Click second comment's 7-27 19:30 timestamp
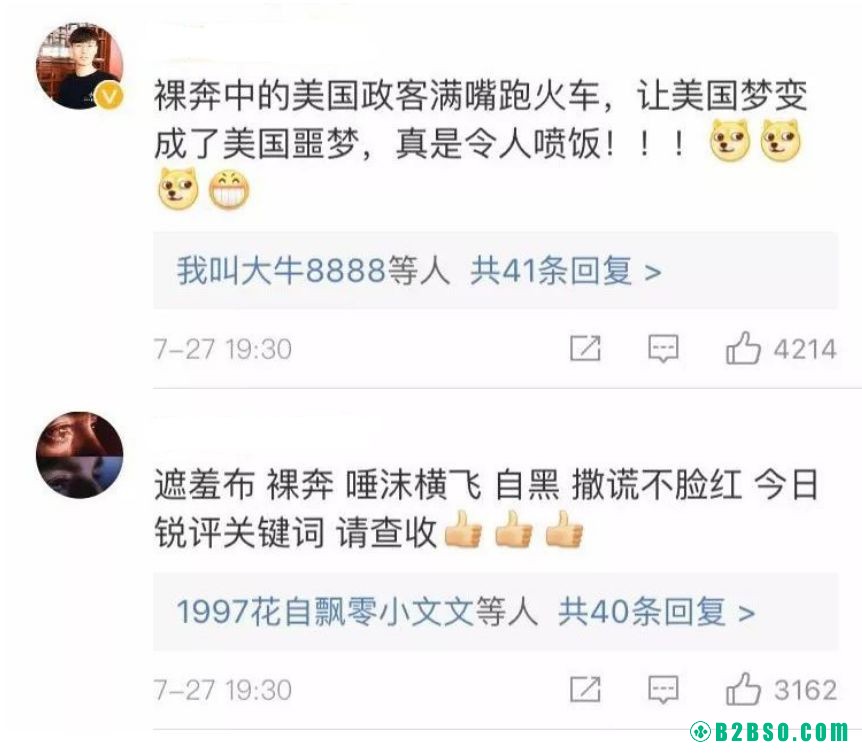This screenshot has height=754, width=862. (x=223, y=690)
